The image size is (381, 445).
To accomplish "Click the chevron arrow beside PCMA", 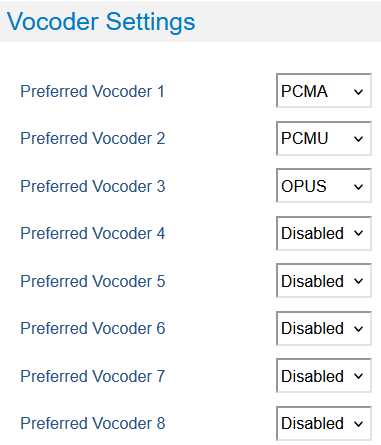I will (x=358, y=92).
